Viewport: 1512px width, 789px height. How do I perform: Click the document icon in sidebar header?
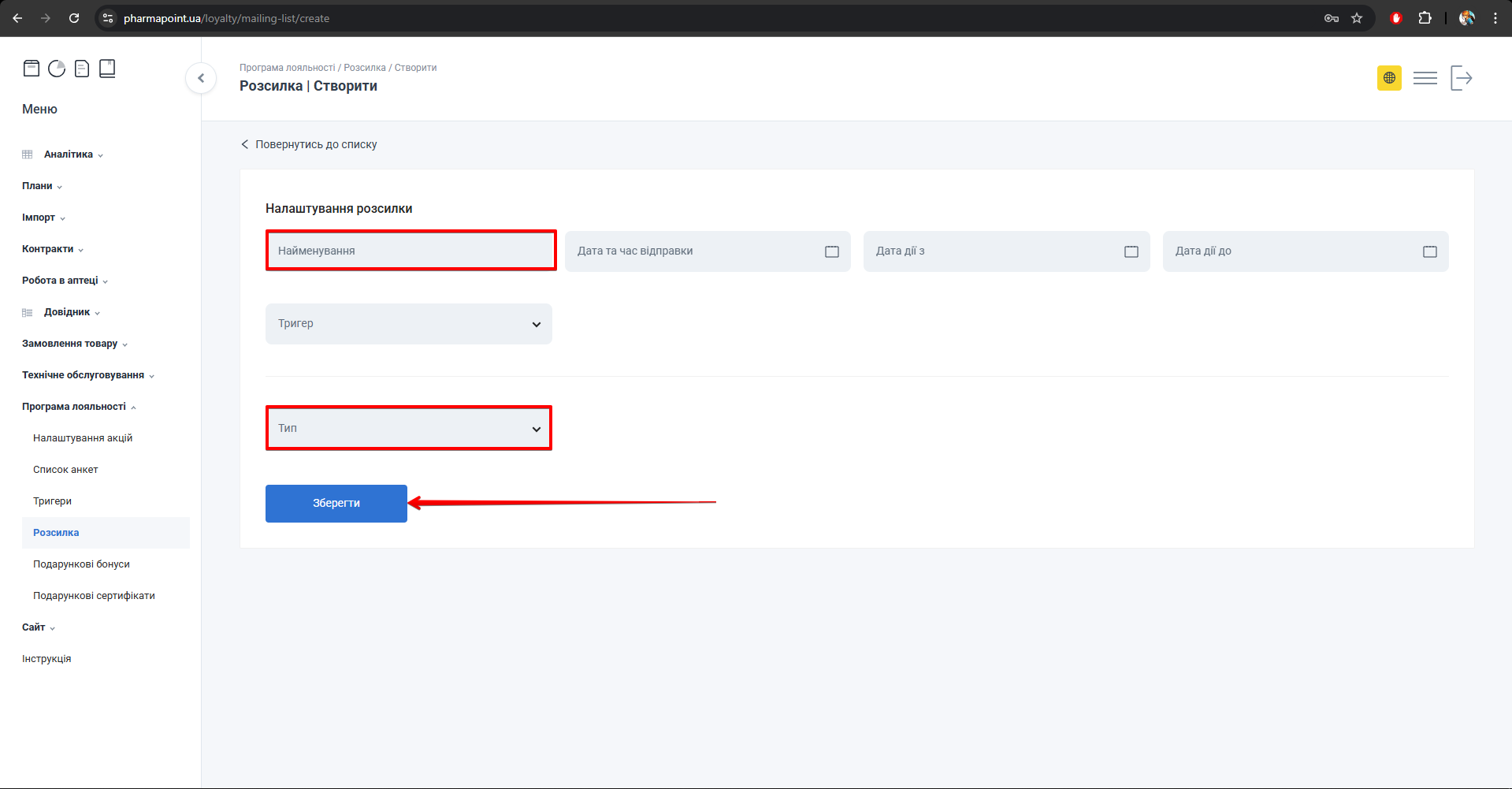pyautogui.click(x=82, y=69)
